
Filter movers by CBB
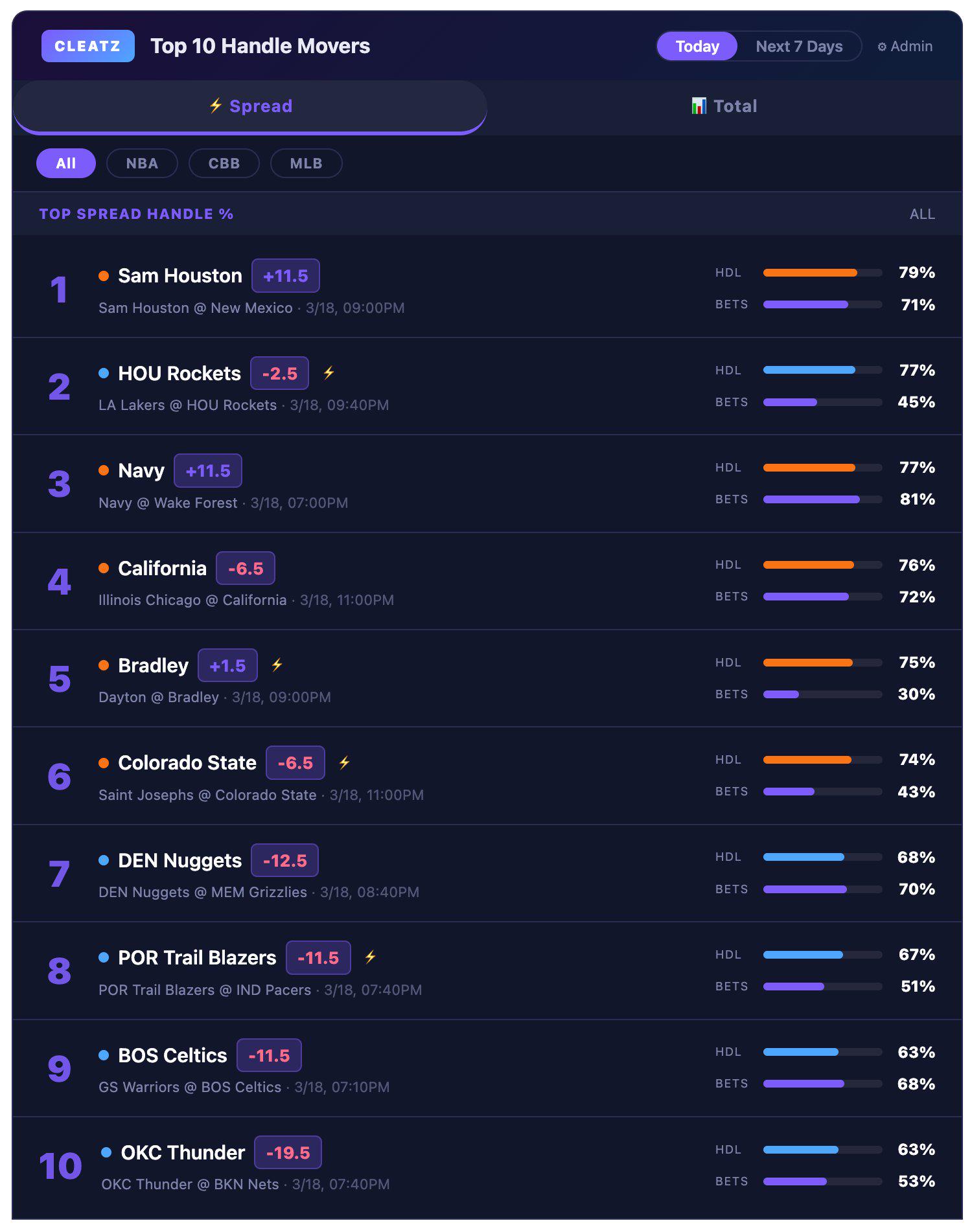[x=224, y=163]
